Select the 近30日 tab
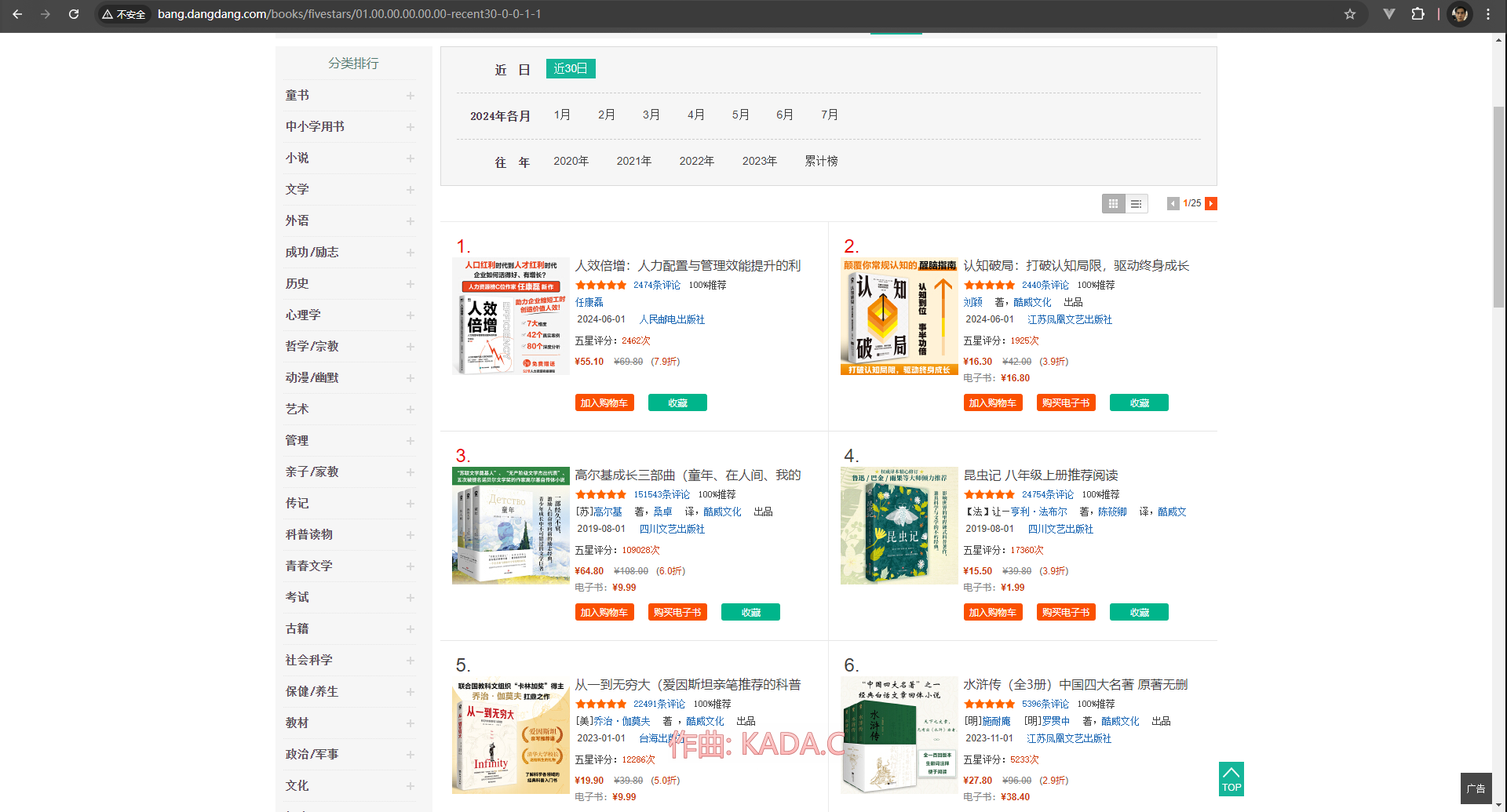Viewport: 1507px width, 812px height. point(571,69)
